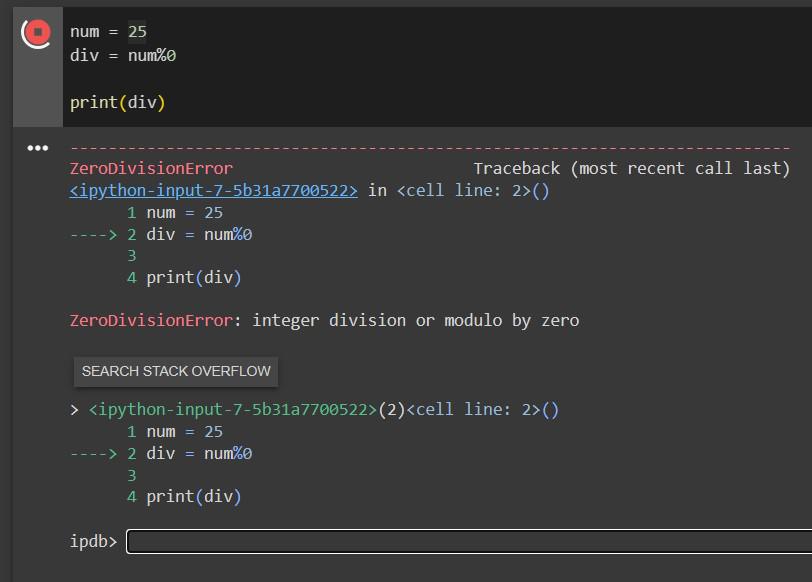Image resolution: width=812 pixels, height=582 pixels.
Task: Focus the ipdb debugger input field
Action: pos(469,541)
